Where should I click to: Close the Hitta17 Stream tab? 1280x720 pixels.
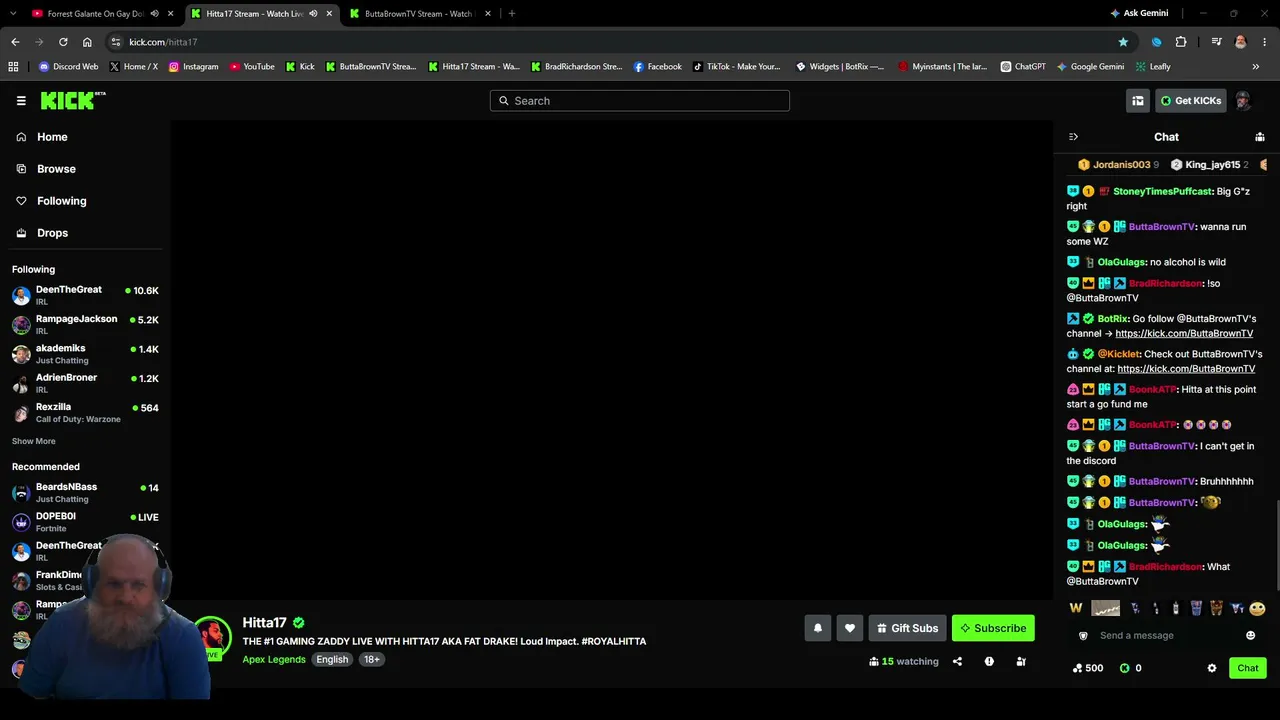329,14
